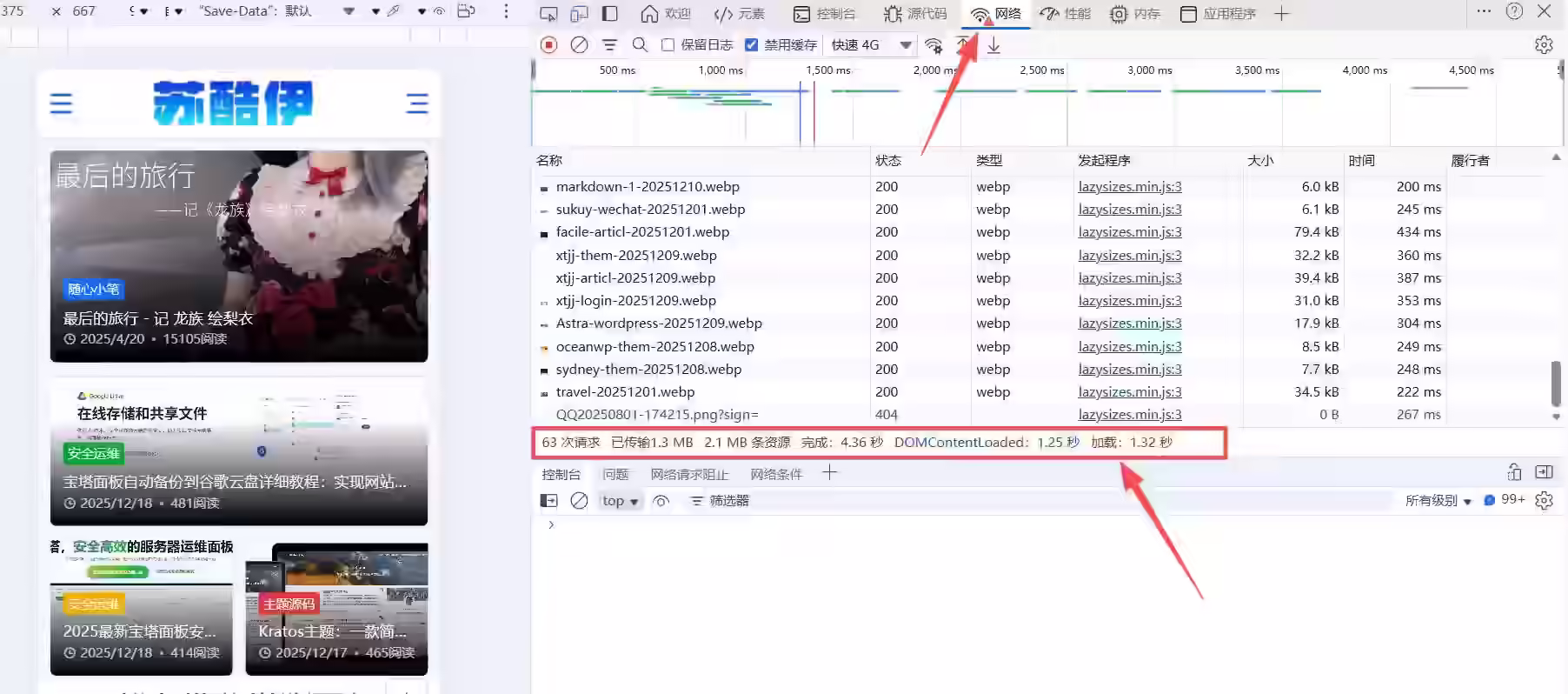This screenshot has width=1568, height=694.
Task: Open console settings gear
Action: click(x=1544, y=501)
